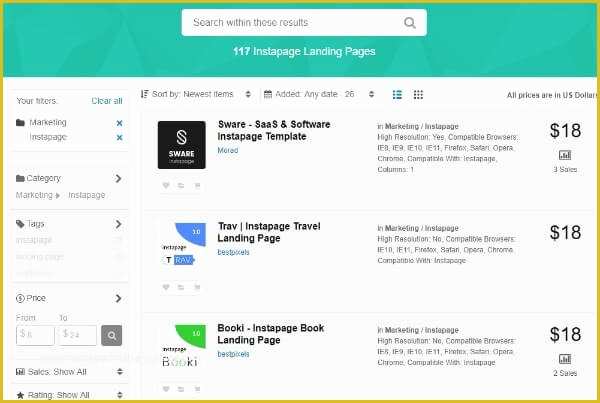Visit author Morad's profile link

(x=228, y=150)
